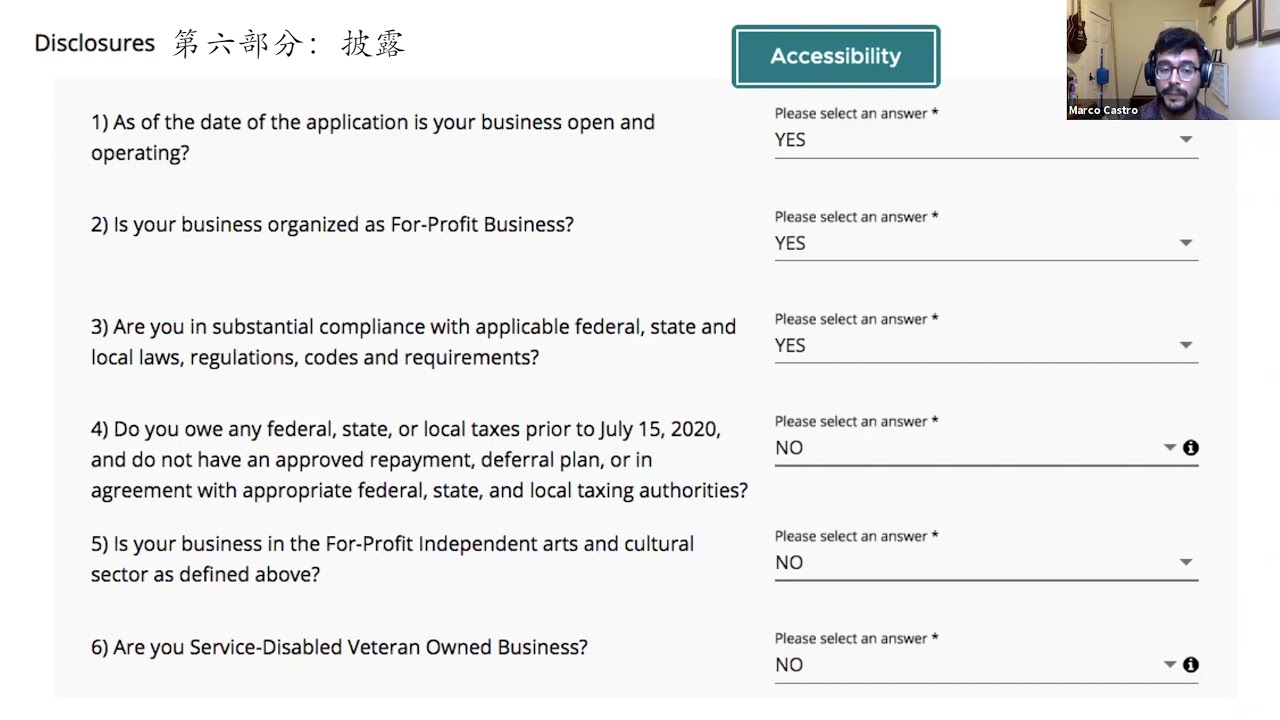Select the YES field for question 1
This screenshot has height=720, width=1280.
pos(986,140)
